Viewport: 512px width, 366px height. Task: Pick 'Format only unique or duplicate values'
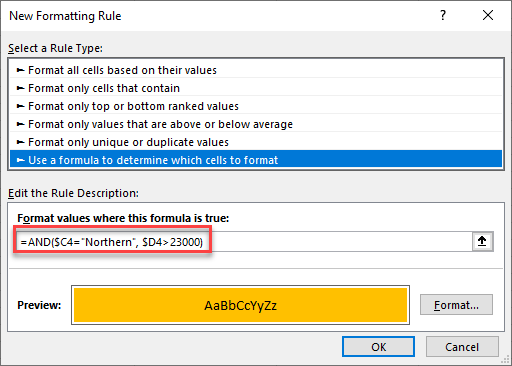click(256, 142)
